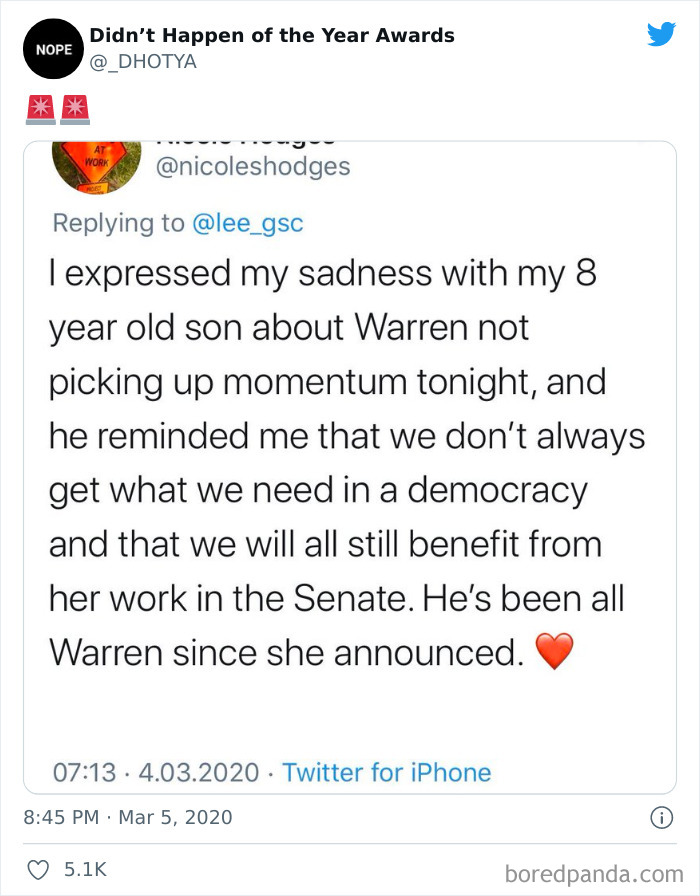This screenshot has width=700, height=896.
Task: Open the @lee_gsc mention link
Action: [x=247, y=223]
